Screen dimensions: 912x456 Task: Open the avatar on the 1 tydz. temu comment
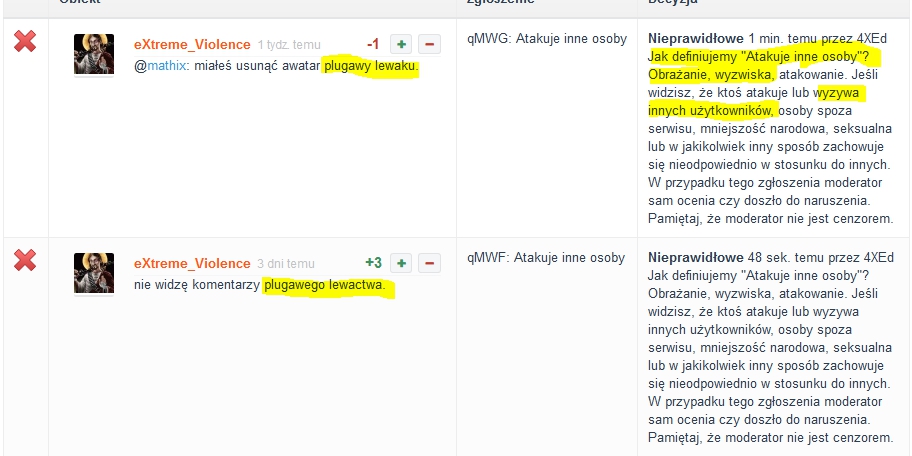pyautogui.click(x=94, y=54)
